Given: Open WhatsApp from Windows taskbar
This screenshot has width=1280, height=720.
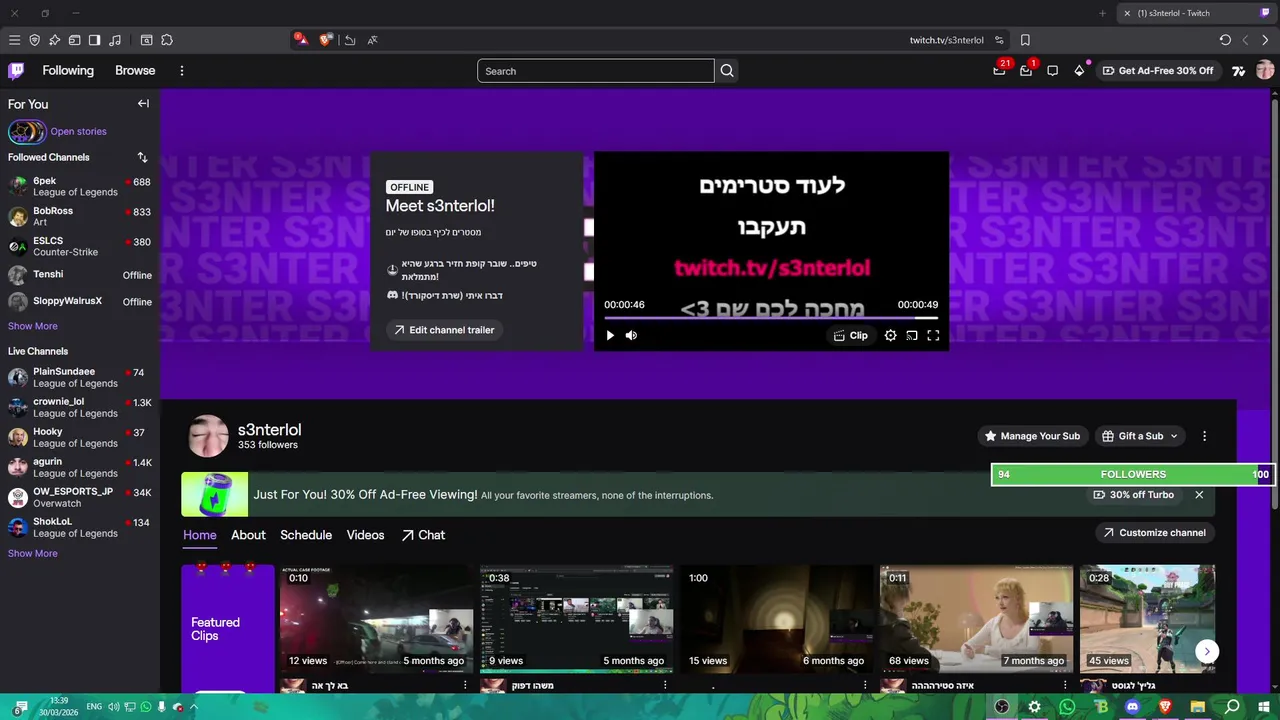Looking at the screenshot, I should pos(1067,707).
